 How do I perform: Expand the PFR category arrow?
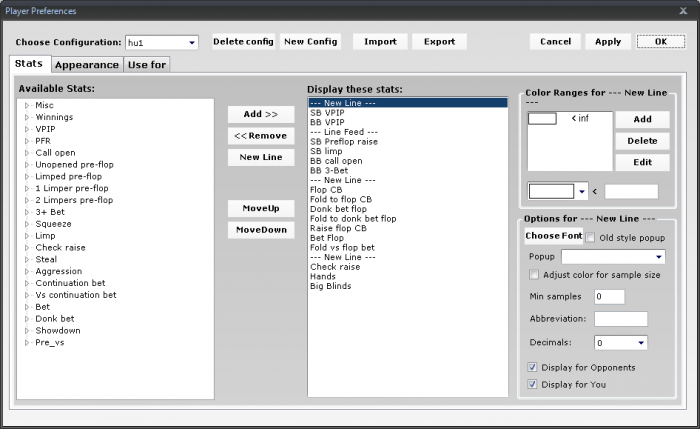[27, 141]
